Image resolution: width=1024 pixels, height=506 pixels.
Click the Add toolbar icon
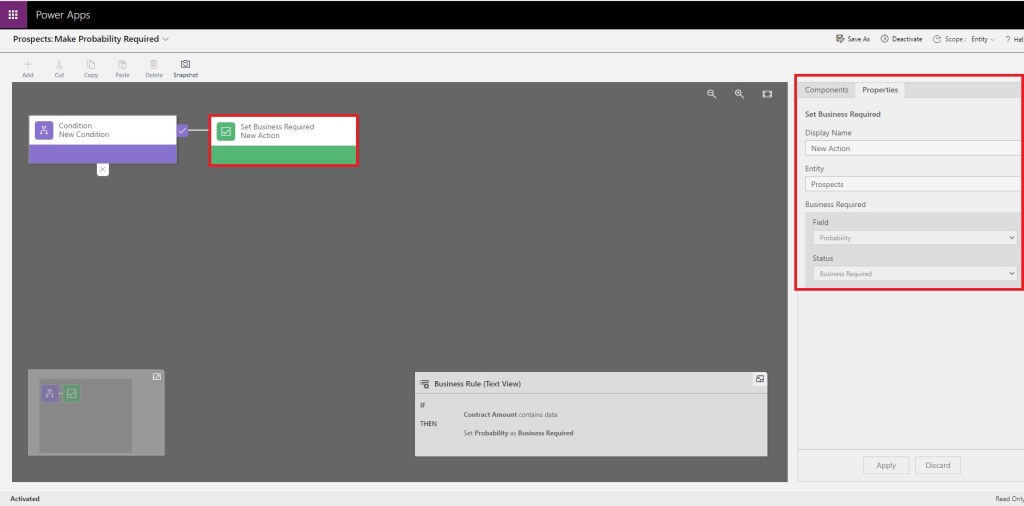click(28, 65)
